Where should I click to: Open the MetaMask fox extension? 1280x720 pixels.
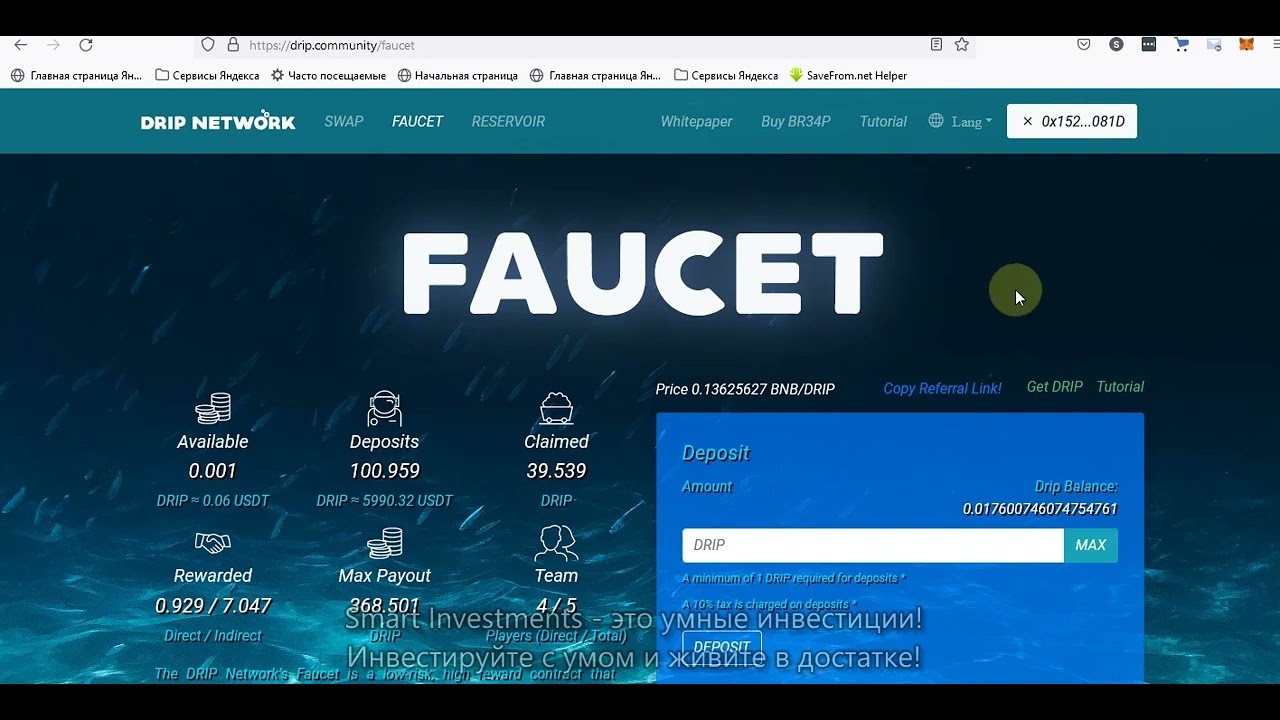pos(1246,45)
